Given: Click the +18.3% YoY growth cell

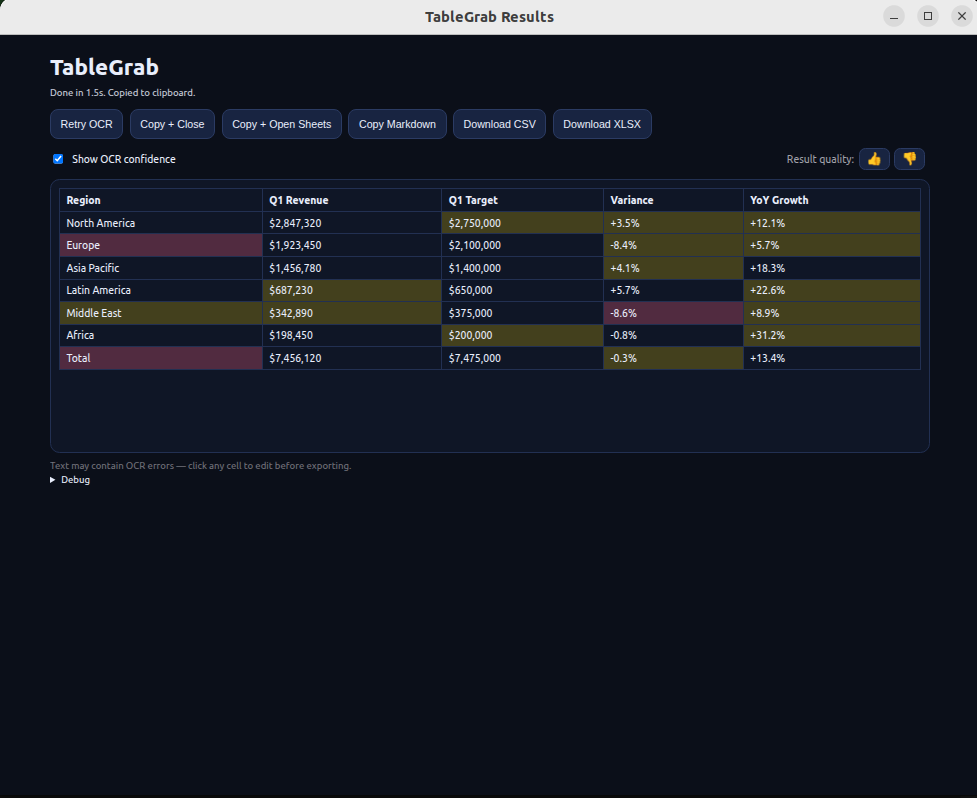Looking at the screenshot, I should coord(832,268).
